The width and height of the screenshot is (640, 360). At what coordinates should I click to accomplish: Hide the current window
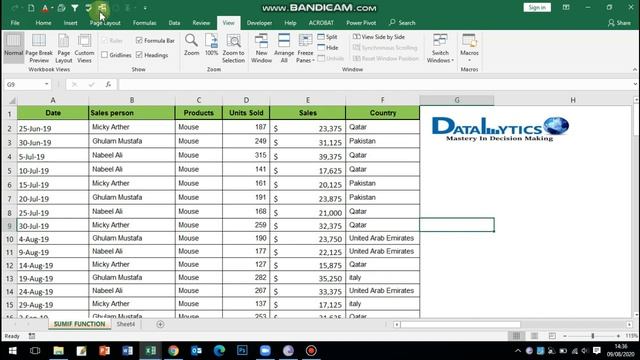[328, 48]
